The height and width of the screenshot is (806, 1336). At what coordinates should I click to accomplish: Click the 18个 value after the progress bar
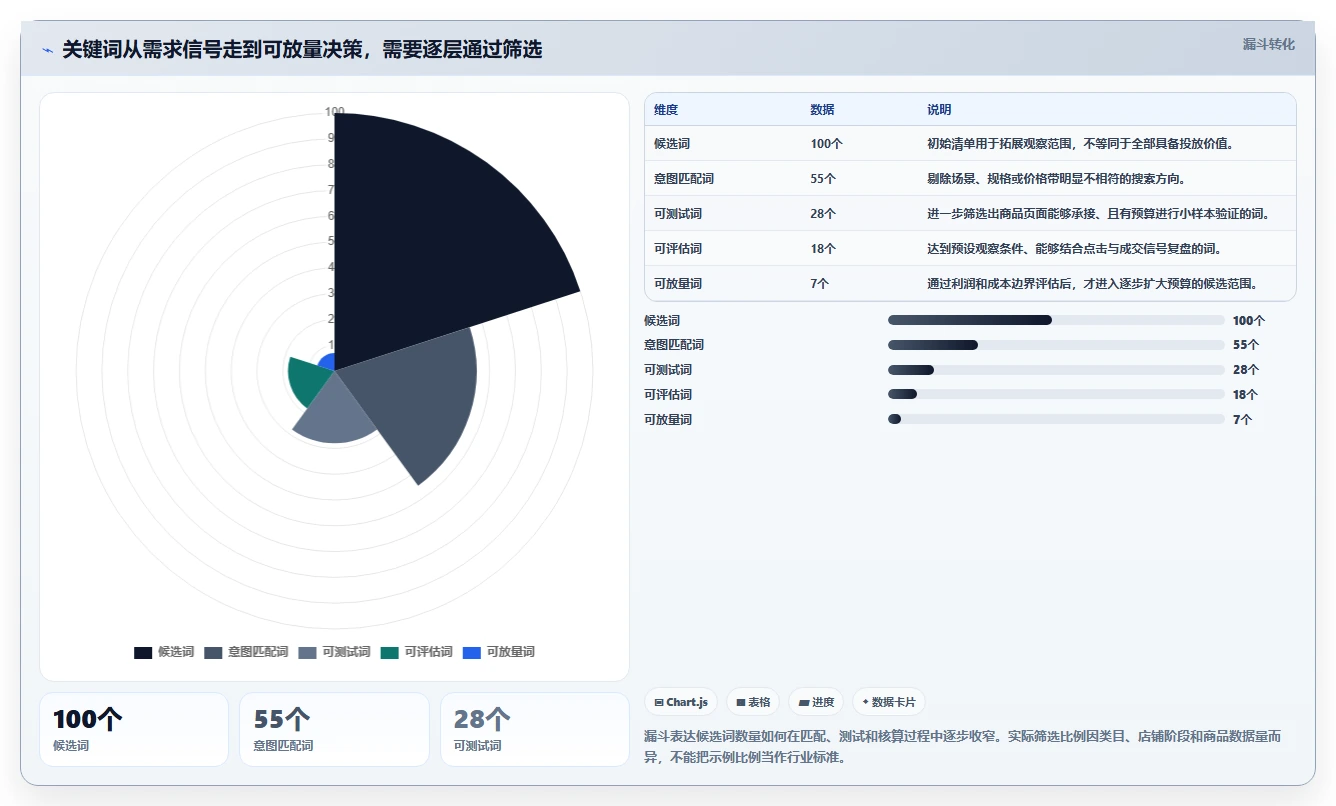tap(1246, 395)
